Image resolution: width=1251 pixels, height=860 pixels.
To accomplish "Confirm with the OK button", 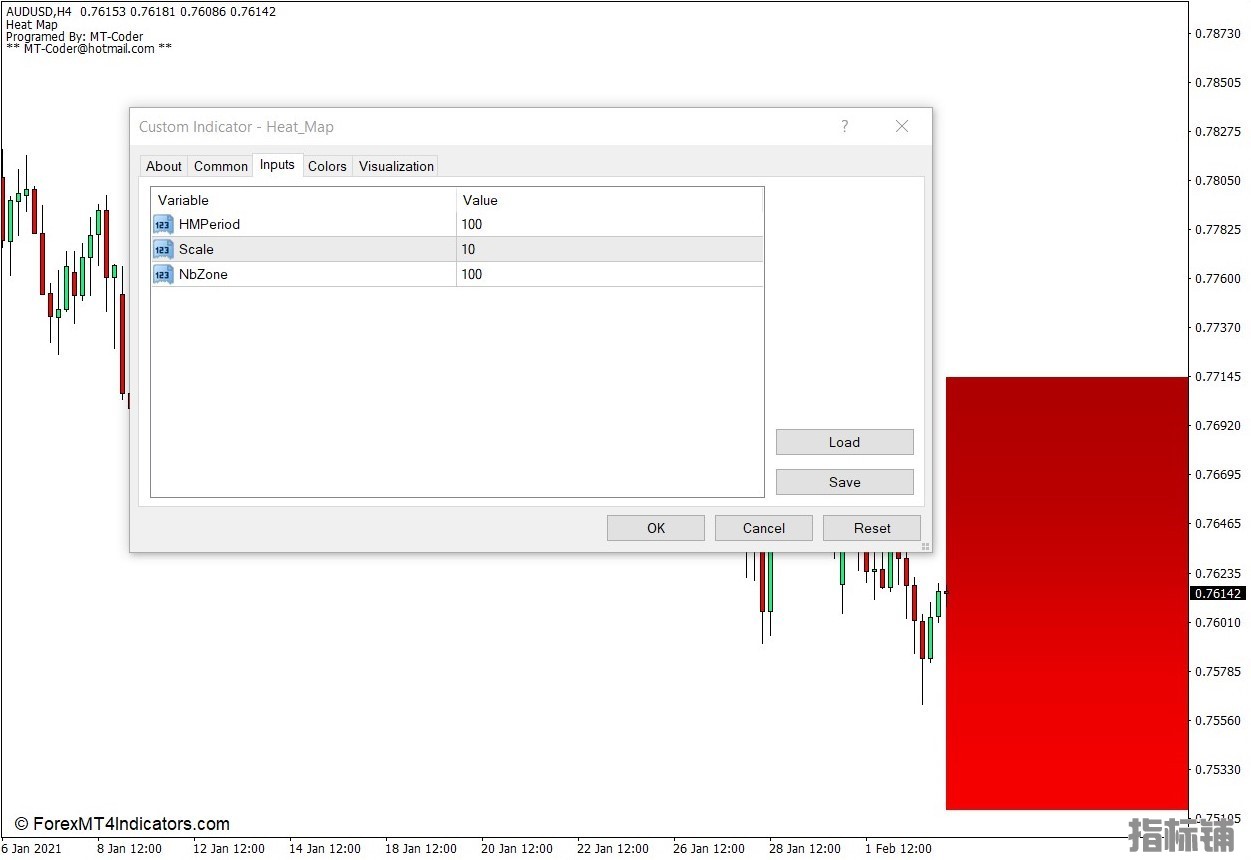I will pos(656,528).
